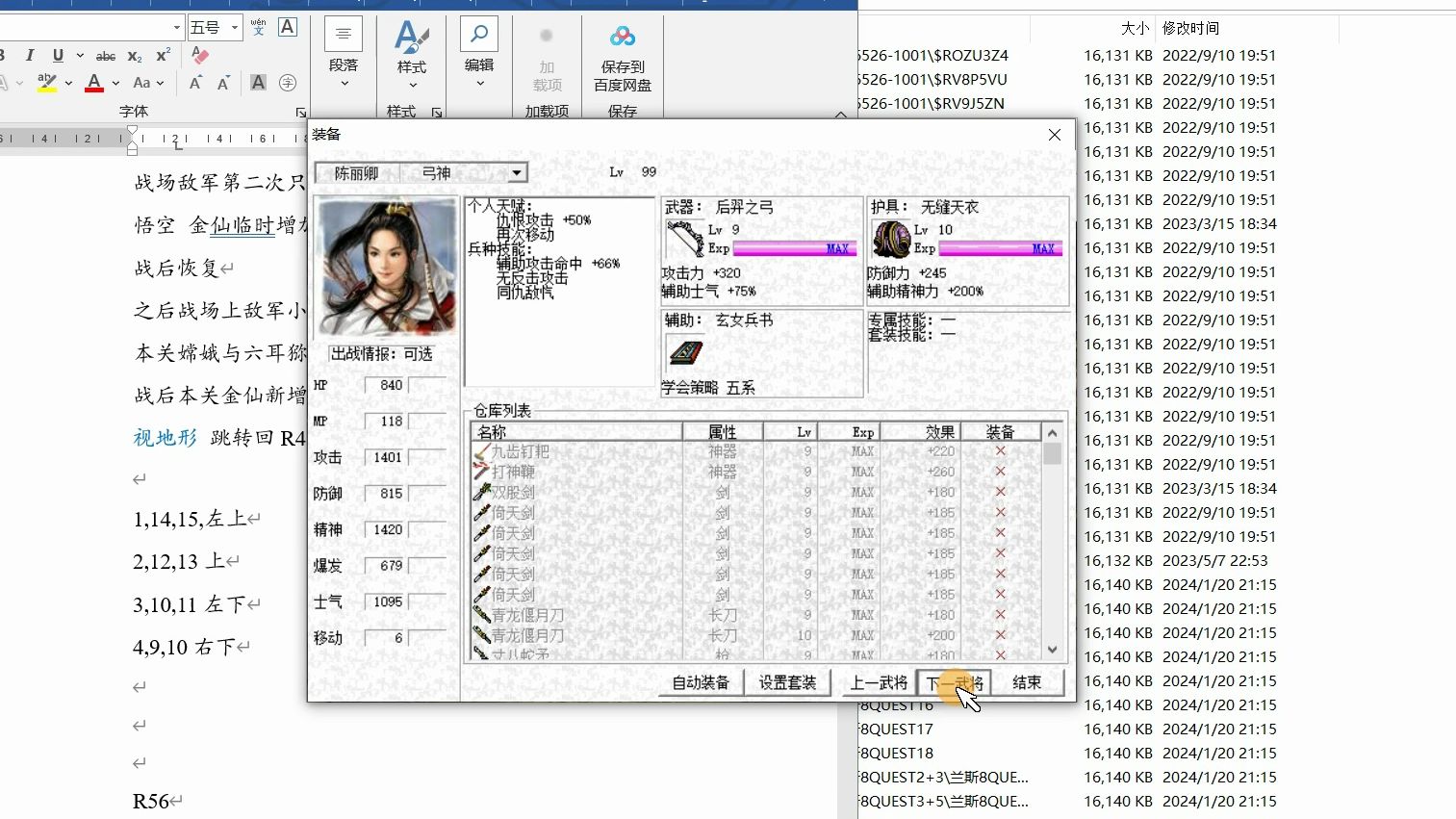1456x819 pixels.
Task: Click 陈丽卿 character portrait
Action: click(387, 267)
